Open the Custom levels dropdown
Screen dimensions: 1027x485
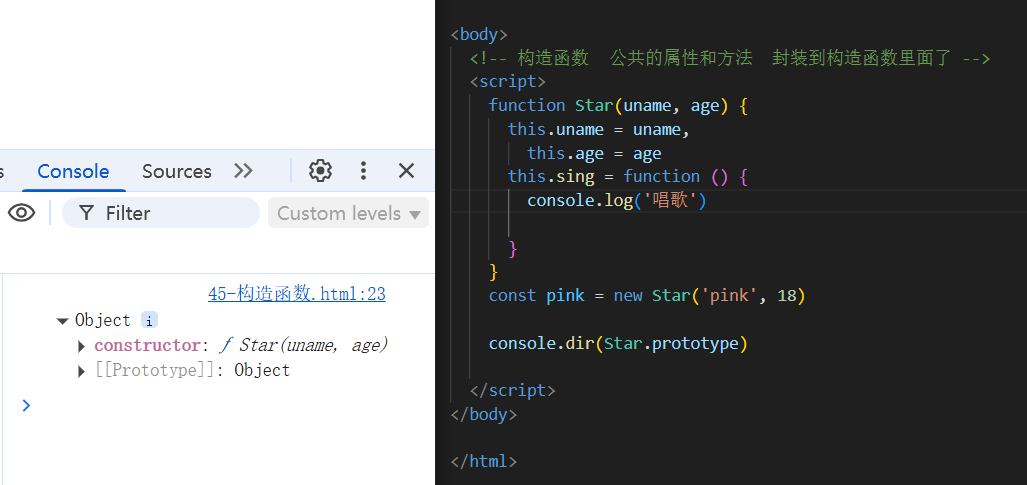coord(348,213)
